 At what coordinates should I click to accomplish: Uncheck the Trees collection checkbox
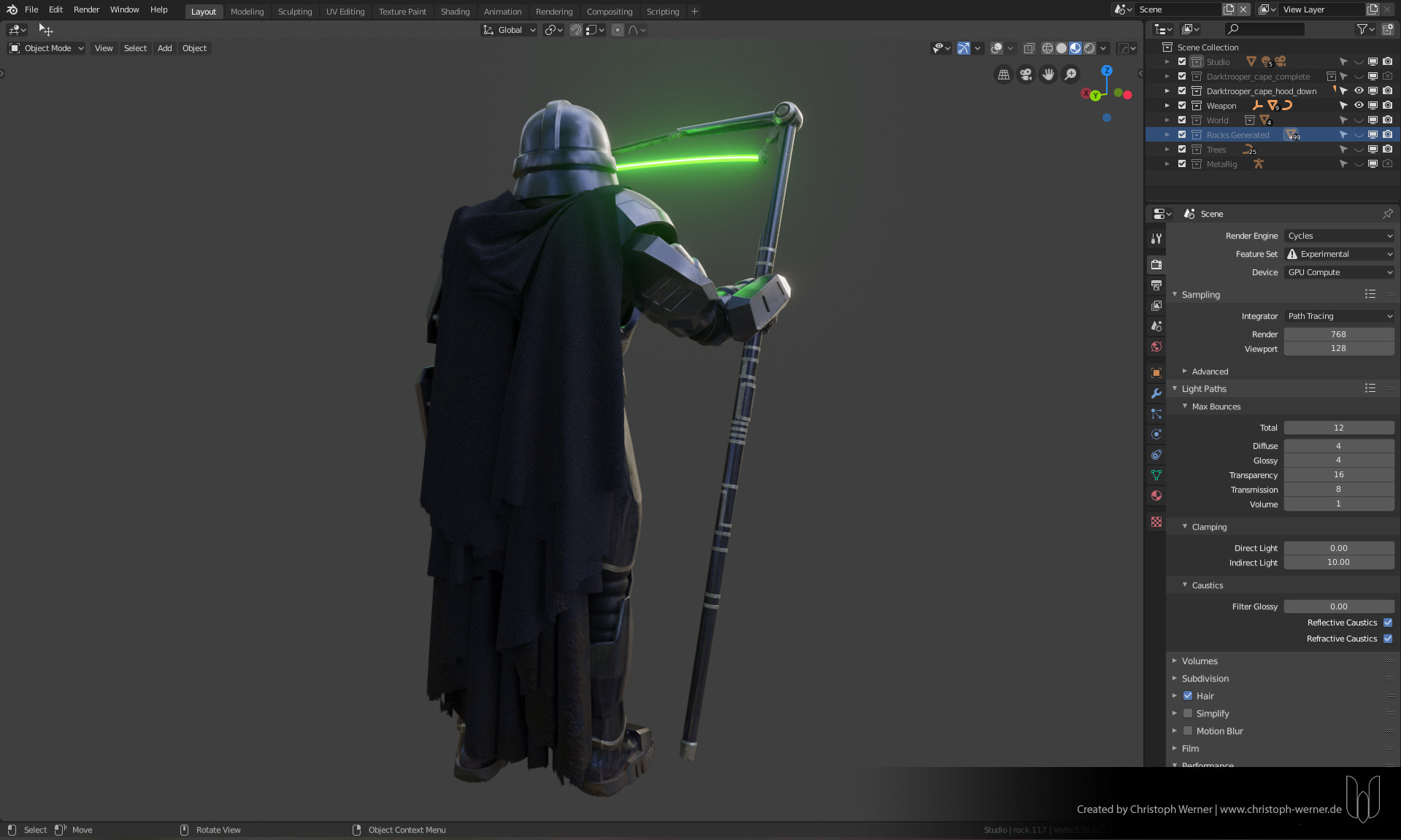(1182, 149)
